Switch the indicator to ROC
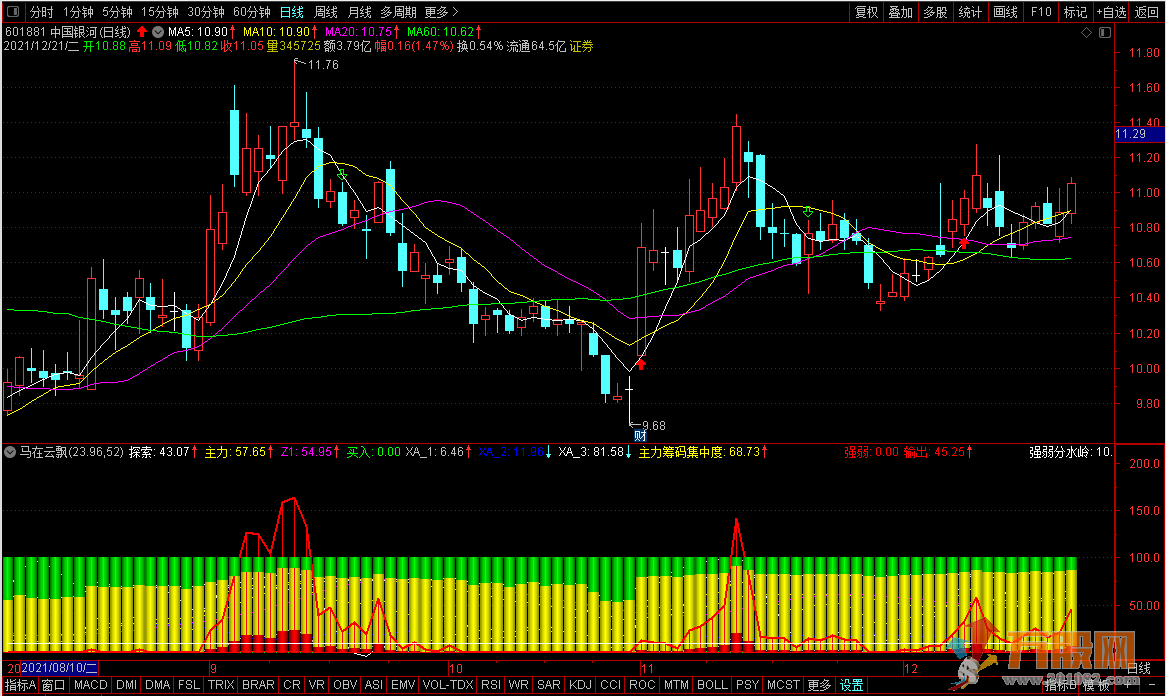 coord(642,685)
